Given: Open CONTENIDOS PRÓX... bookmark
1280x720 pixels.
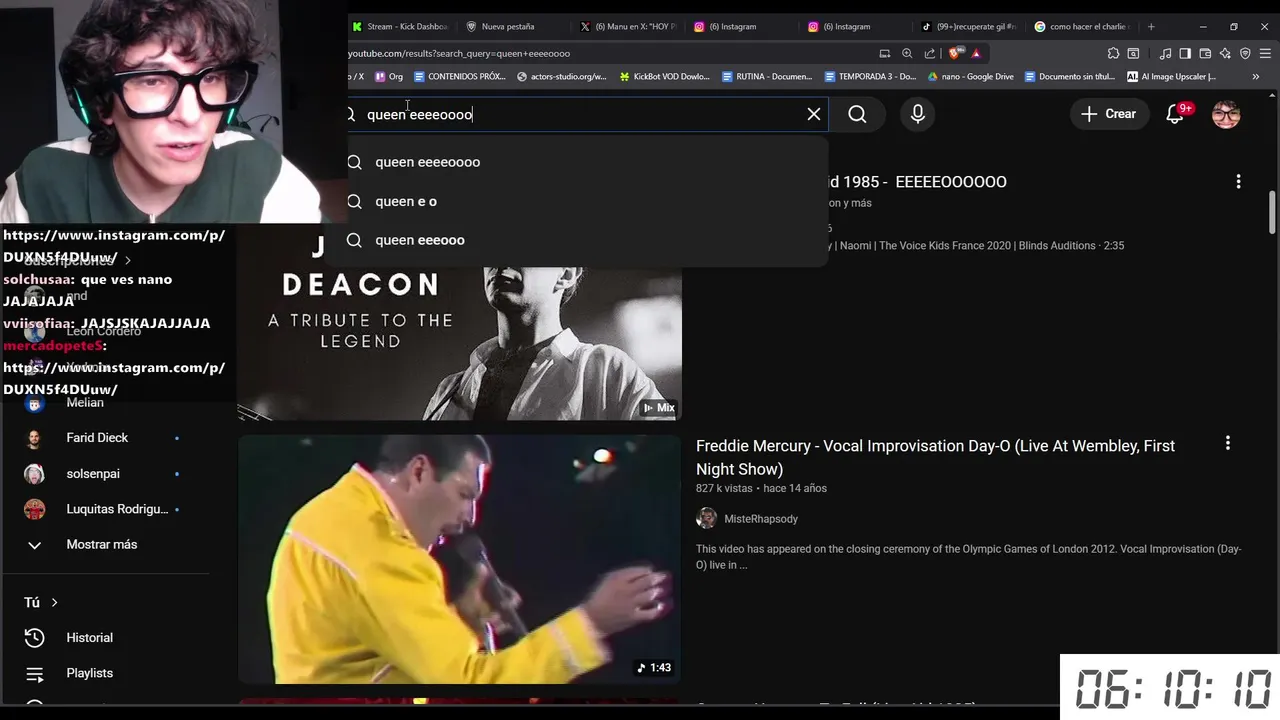Looking at the screenshot, I should point(459,76).
